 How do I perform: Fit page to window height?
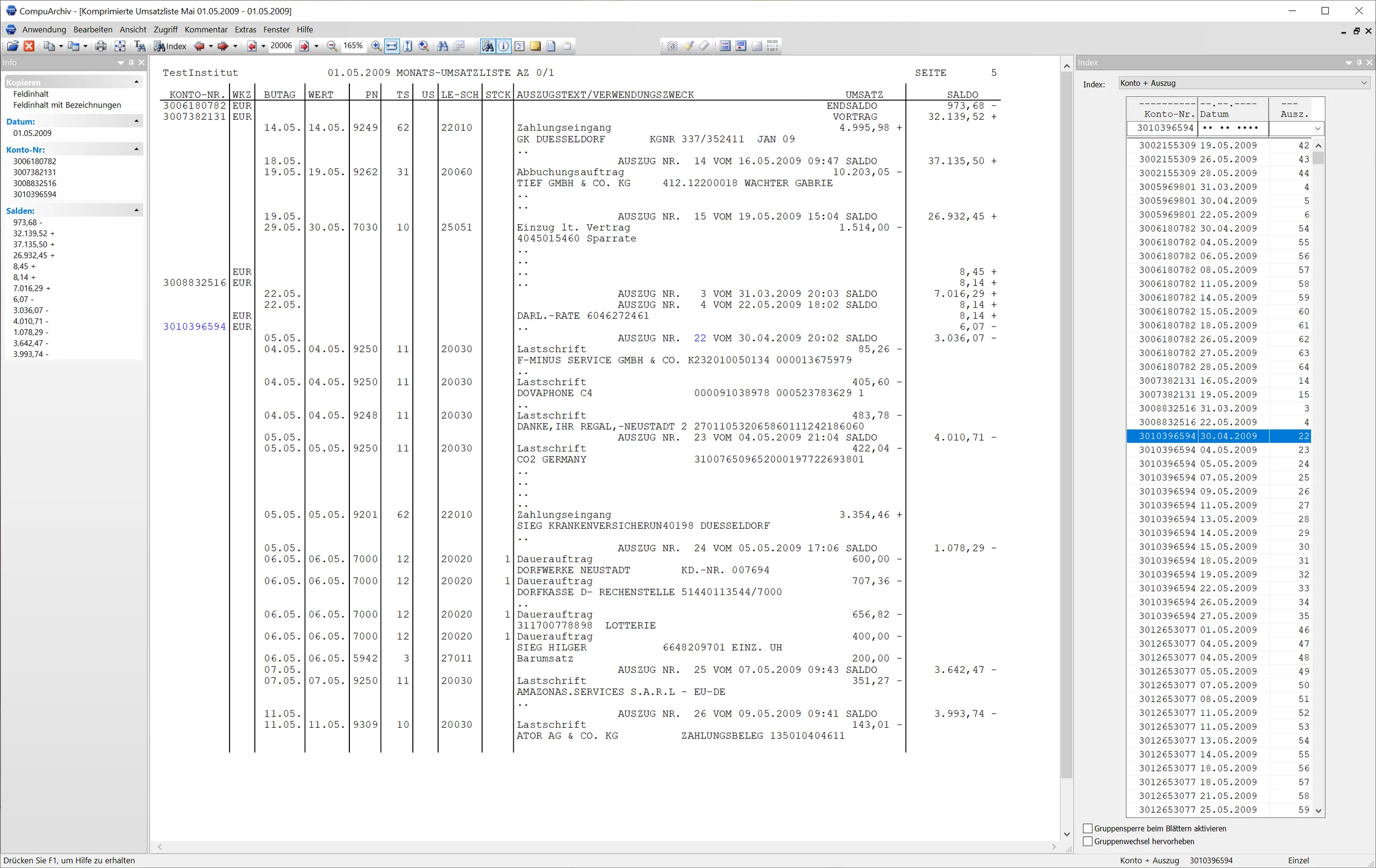(x=407, y=46)
